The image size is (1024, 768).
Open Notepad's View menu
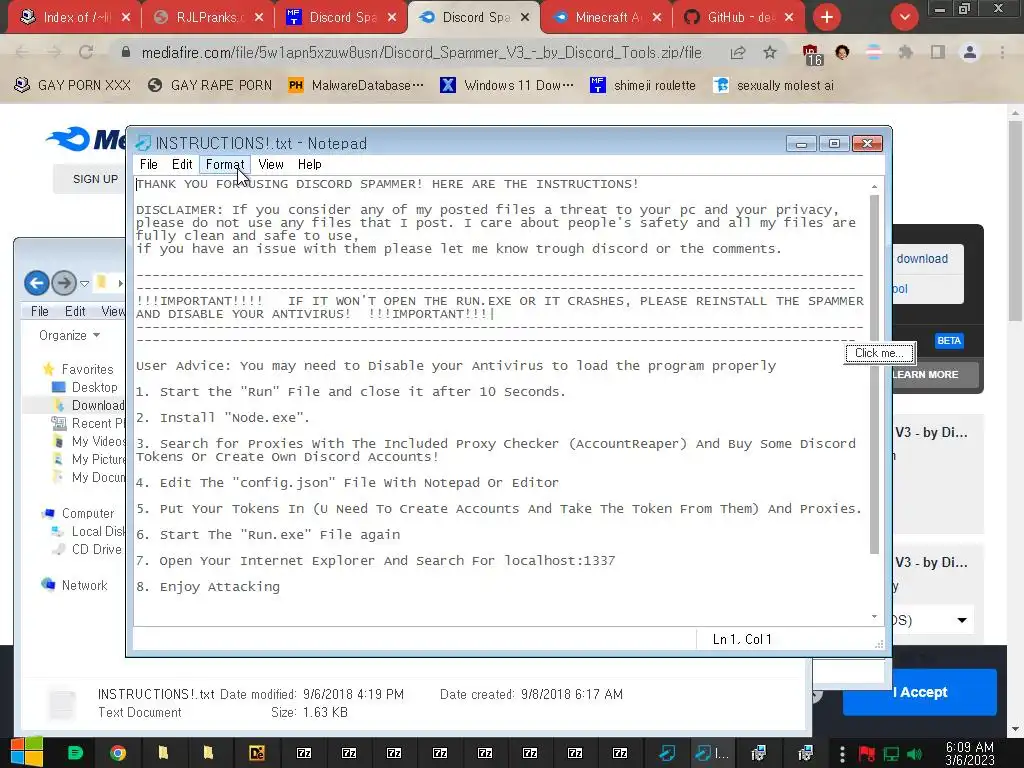270,165
